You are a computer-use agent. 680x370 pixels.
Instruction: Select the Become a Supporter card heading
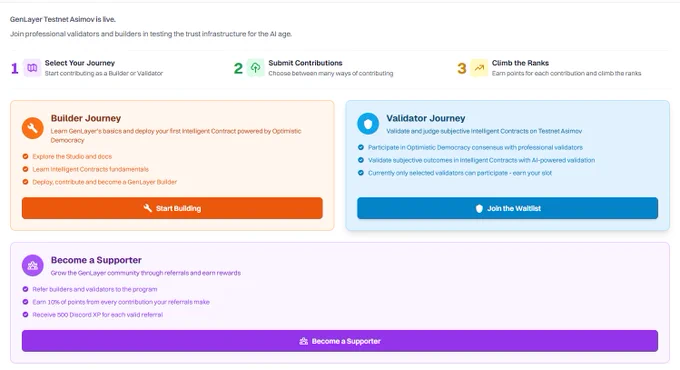pyautogui.click(x=96, y=260)
